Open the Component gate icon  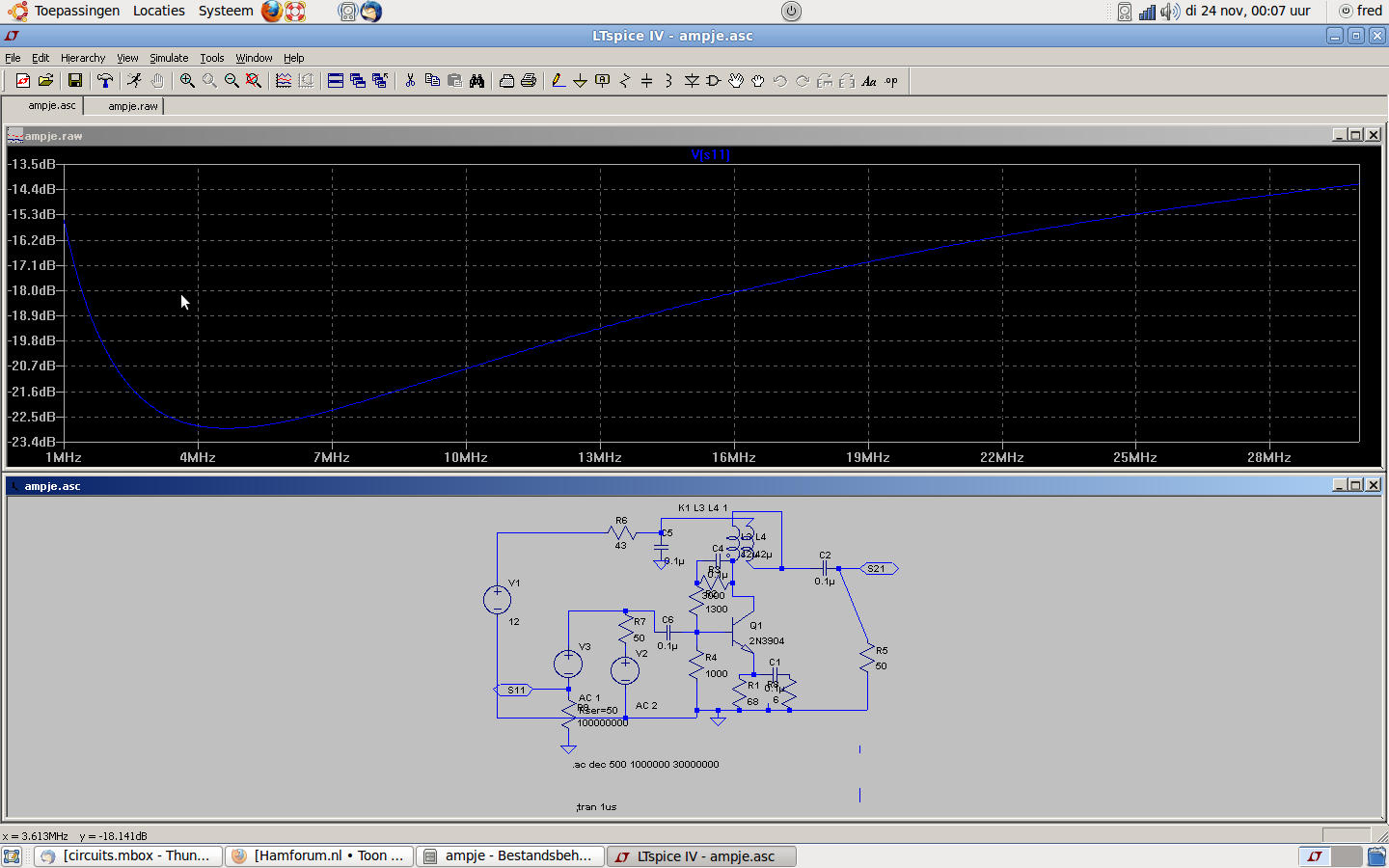[714, 81]
